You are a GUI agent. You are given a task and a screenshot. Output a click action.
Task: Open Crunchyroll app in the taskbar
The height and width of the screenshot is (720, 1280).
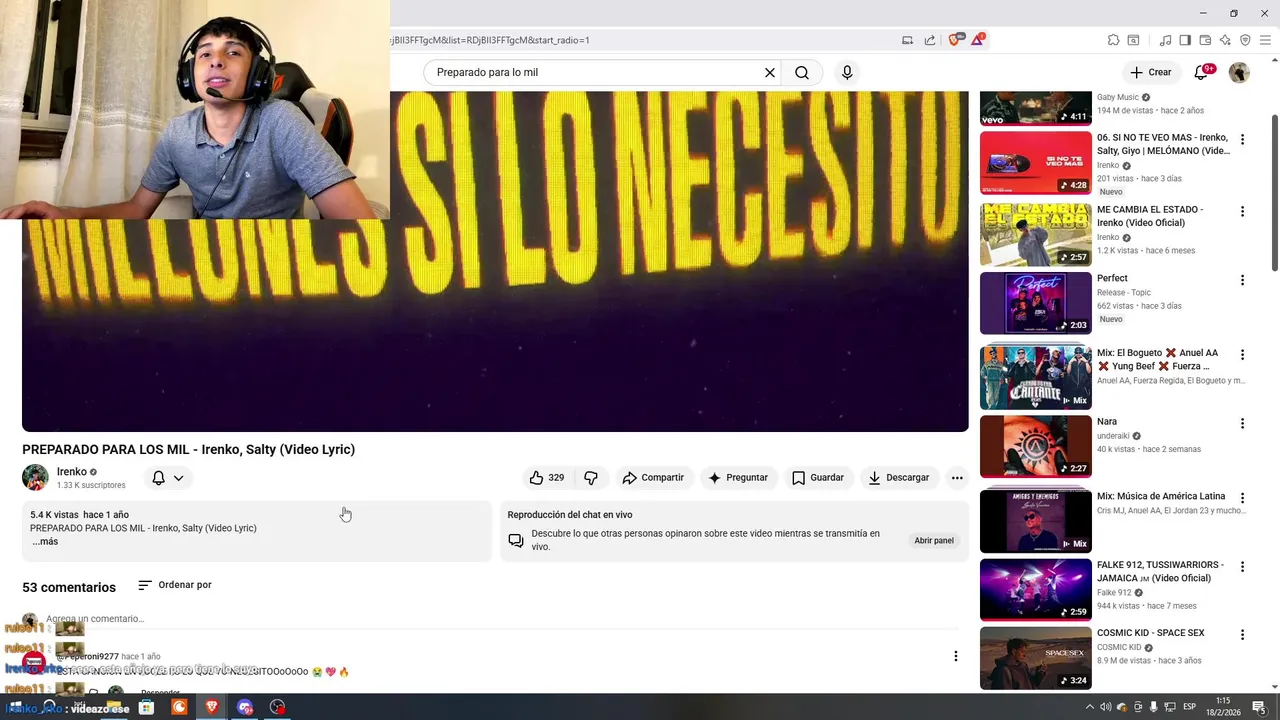tap(180, 707)
